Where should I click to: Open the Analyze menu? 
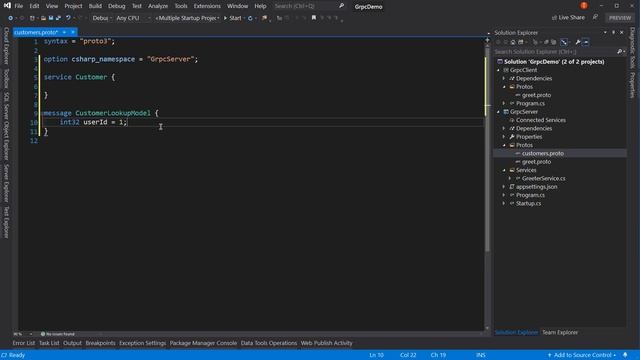click(158, 6)
